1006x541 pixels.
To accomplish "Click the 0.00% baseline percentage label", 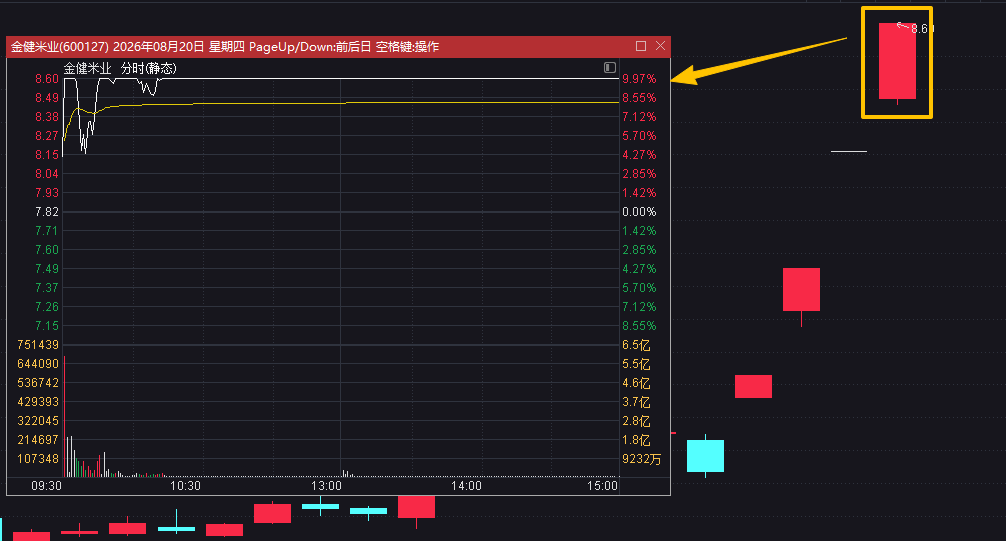I will (x=639, y=212).
